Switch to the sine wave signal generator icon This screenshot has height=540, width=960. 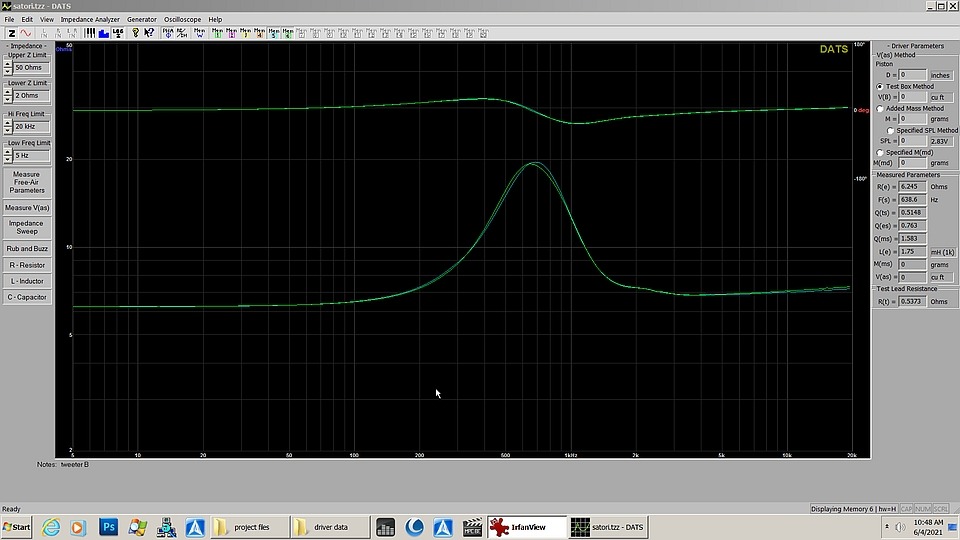click(26, 33)
